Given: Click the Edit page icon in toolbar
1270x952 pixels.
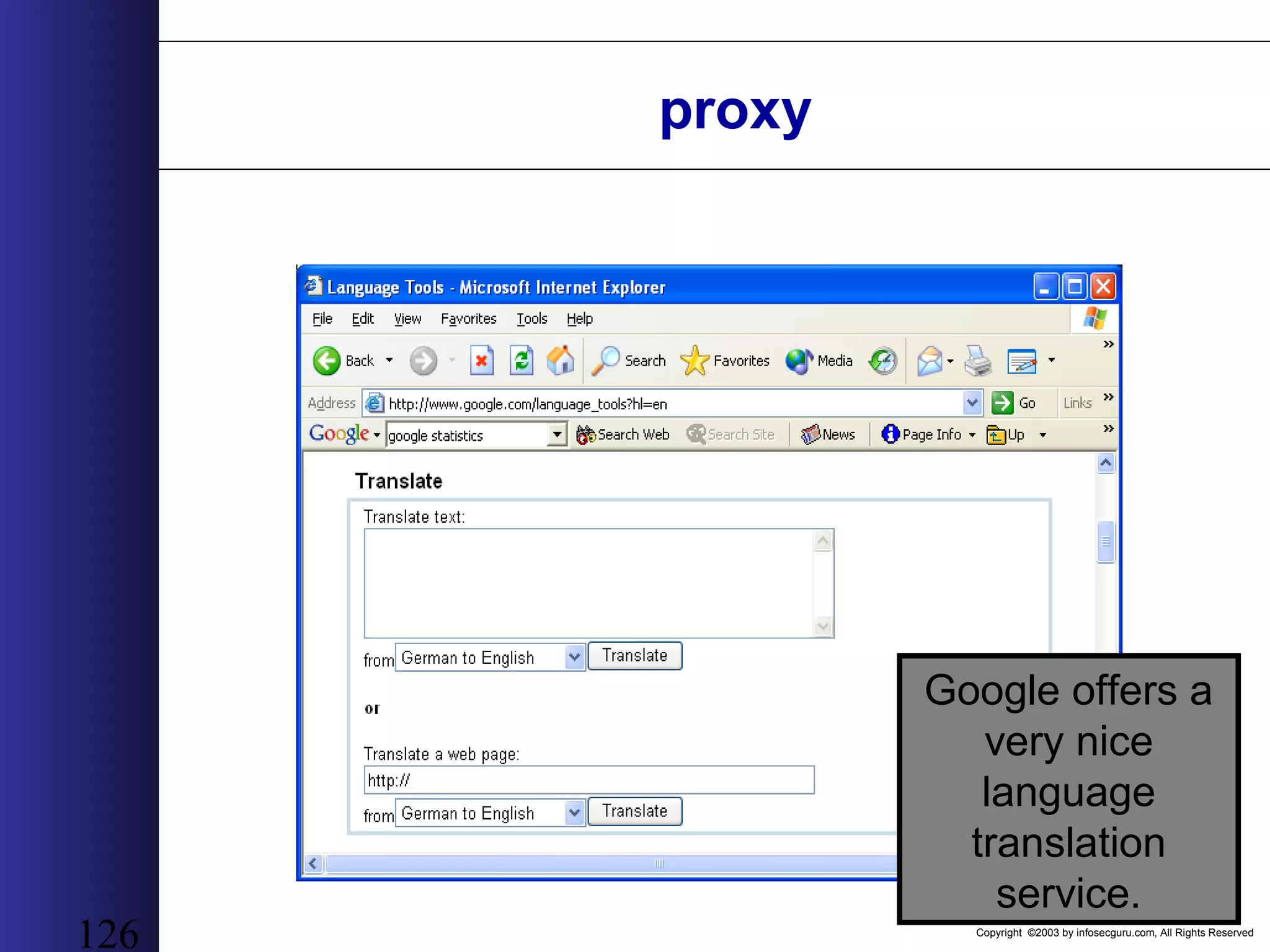Looking at the screenshot, I should click(x=1022, y=361).
